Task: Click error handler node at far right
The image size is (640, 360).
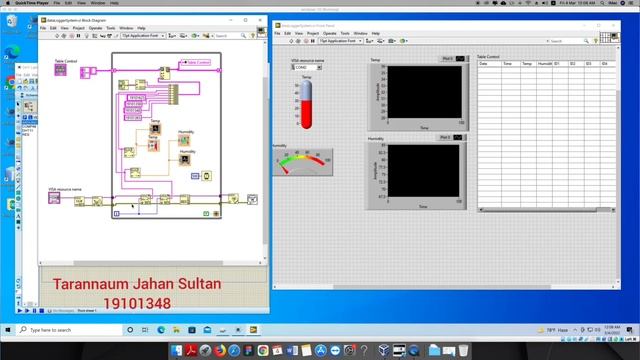Action: 253,199
